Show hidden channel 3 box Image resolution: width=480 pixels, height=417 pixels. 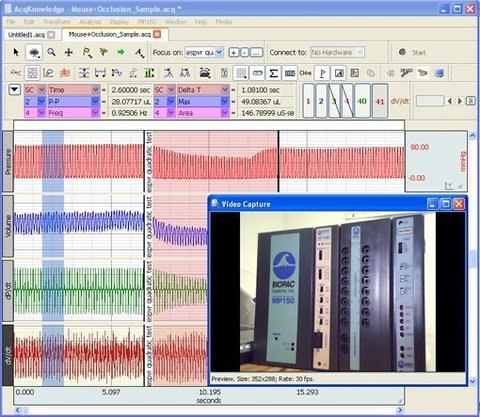334,101
